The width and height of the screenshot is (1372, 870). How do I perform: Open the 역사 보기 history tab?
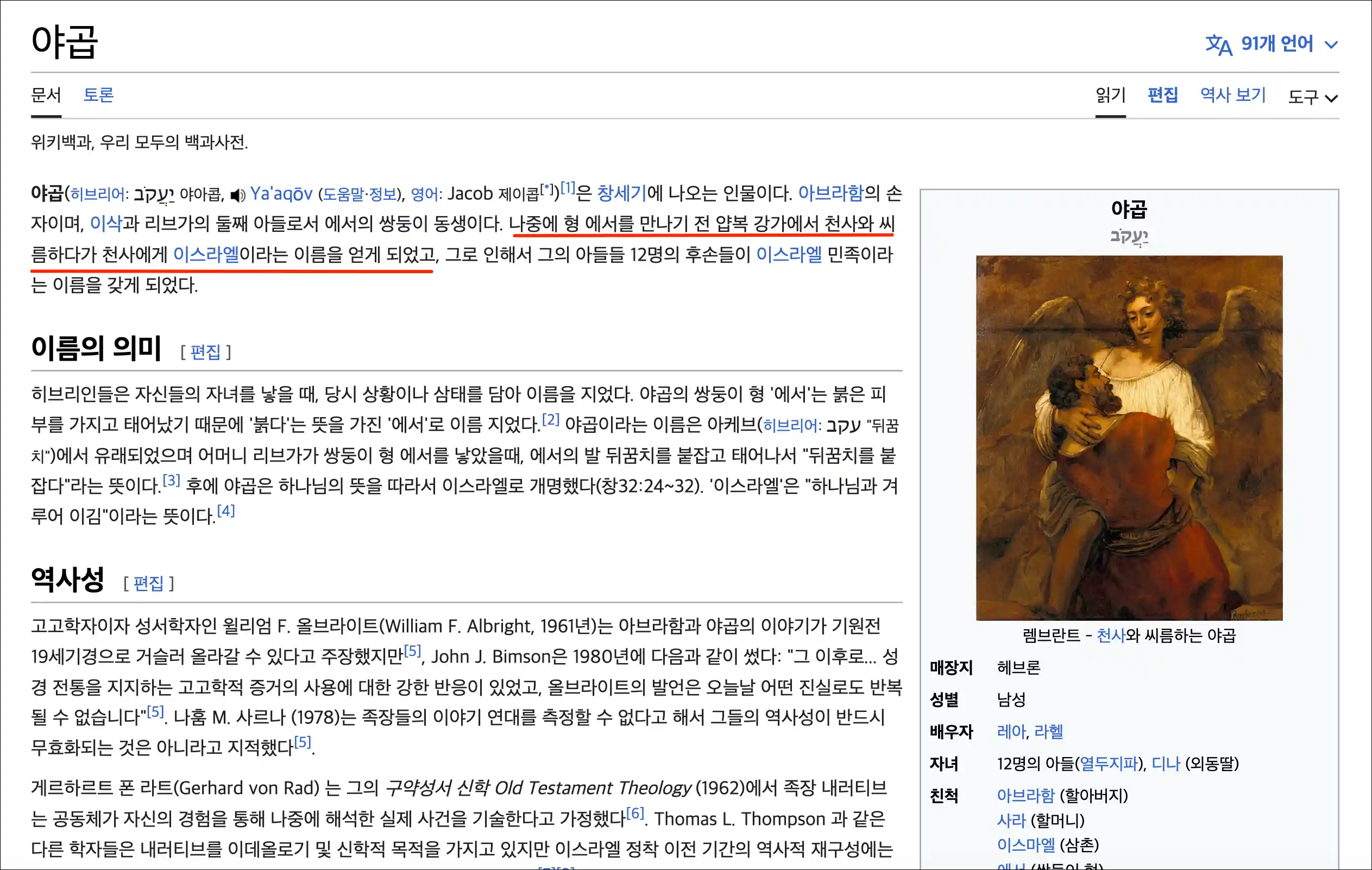pos(1232,94)
